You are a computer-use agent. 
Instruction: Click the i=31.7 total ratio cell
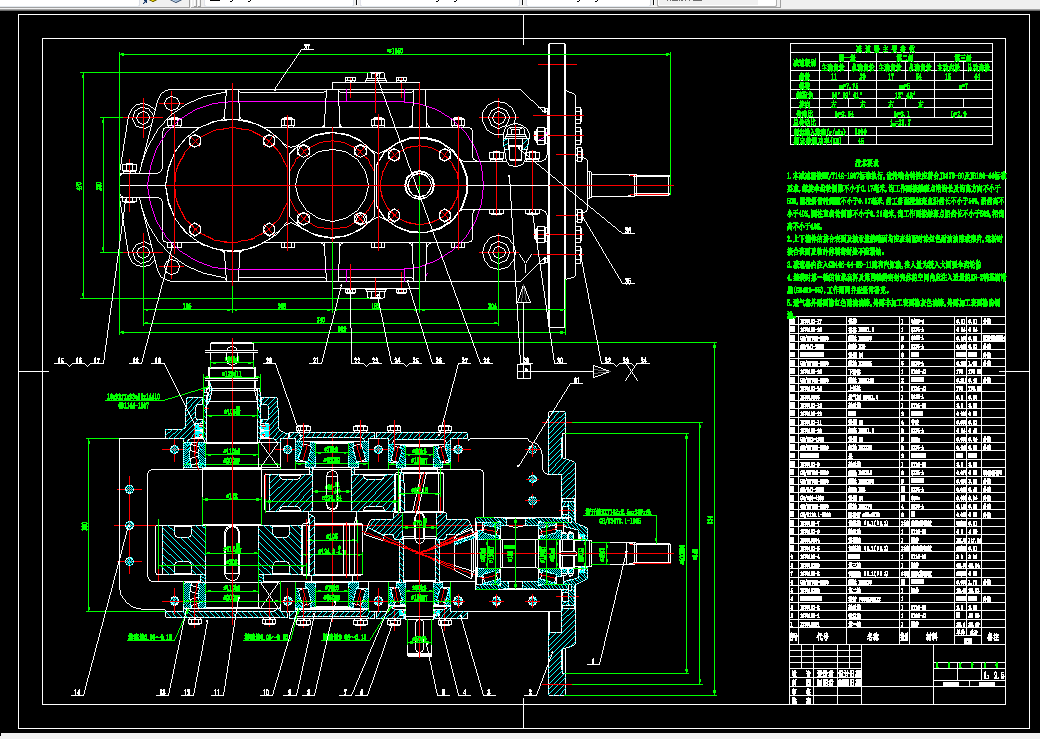click(x=900, y=123)
